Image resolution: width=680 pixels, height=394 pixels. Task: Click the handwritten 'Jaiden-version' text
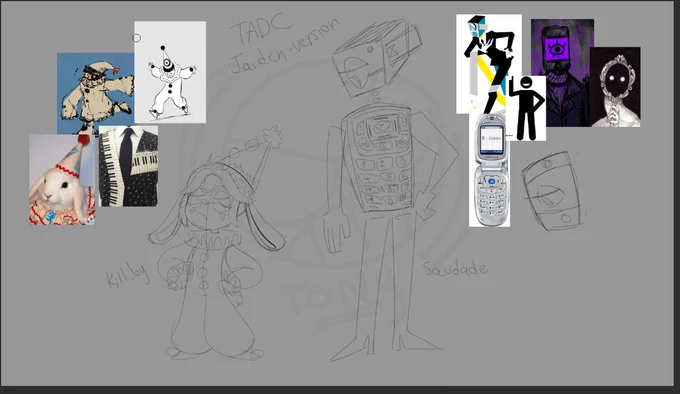(x=285, y=47)
